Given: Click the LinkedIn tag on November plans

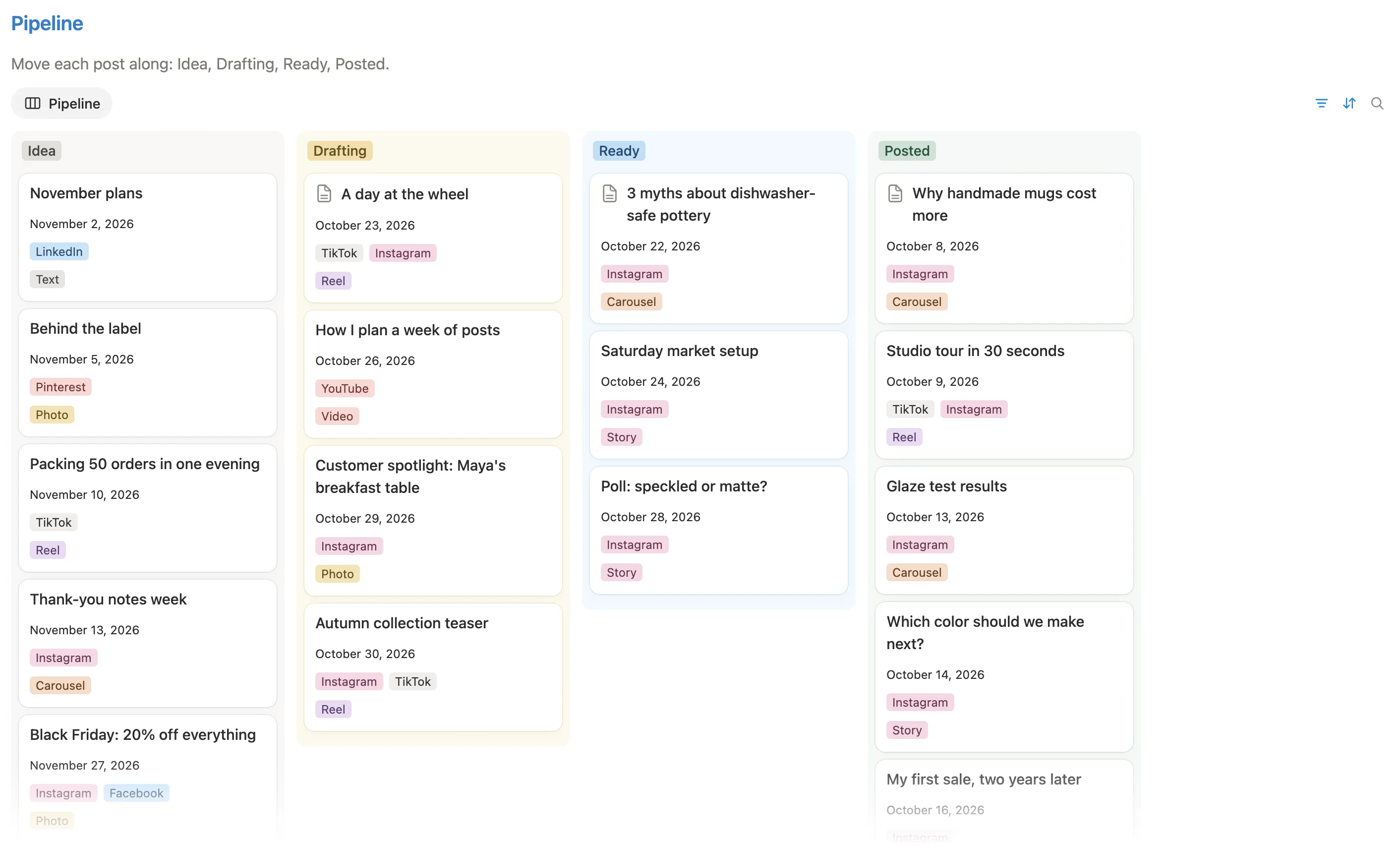Looking at the screenshot, I should [x=59, y=252].
